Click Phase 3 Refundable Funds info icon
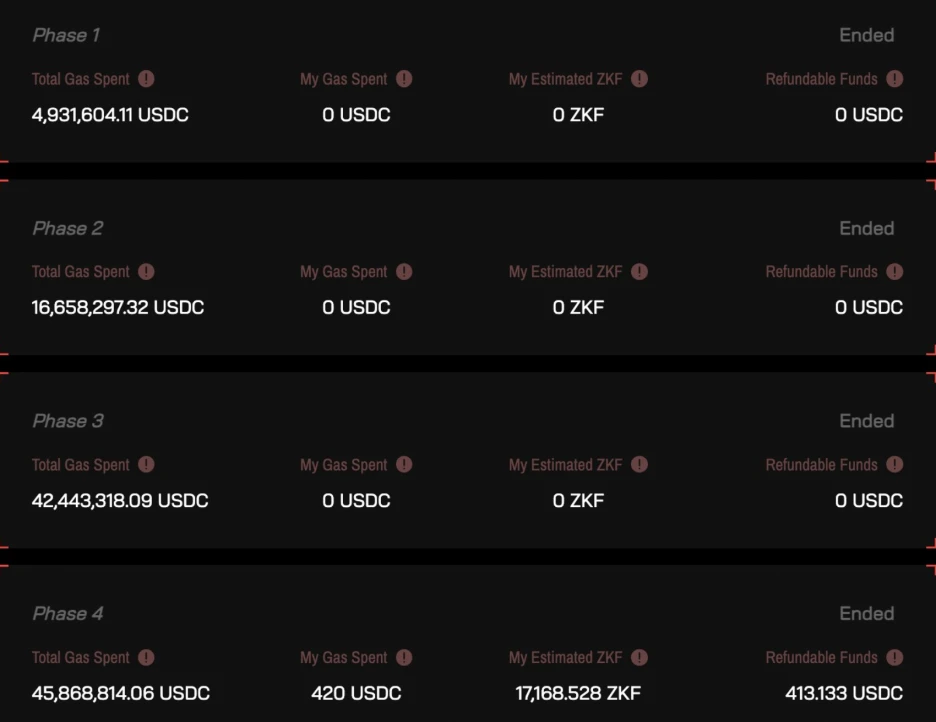Viewport: 936px width, 722px height. [894, 465]
